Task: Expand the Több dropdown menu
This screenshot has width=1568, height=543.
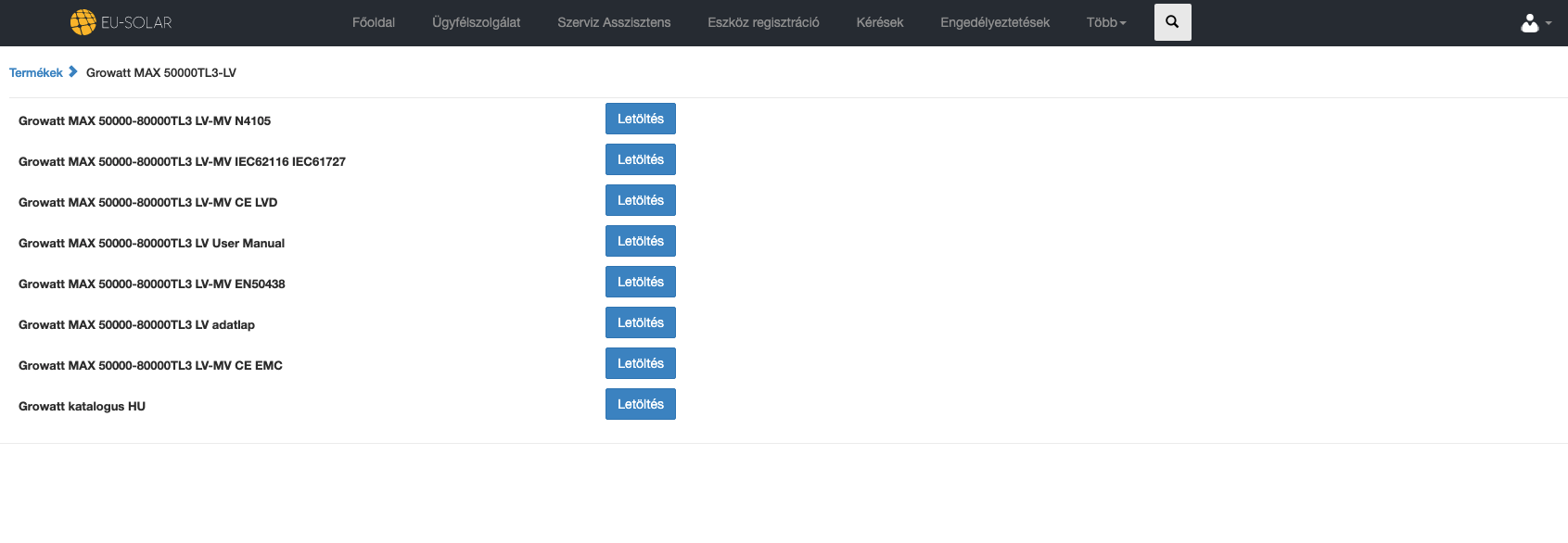Action: 1105,22
